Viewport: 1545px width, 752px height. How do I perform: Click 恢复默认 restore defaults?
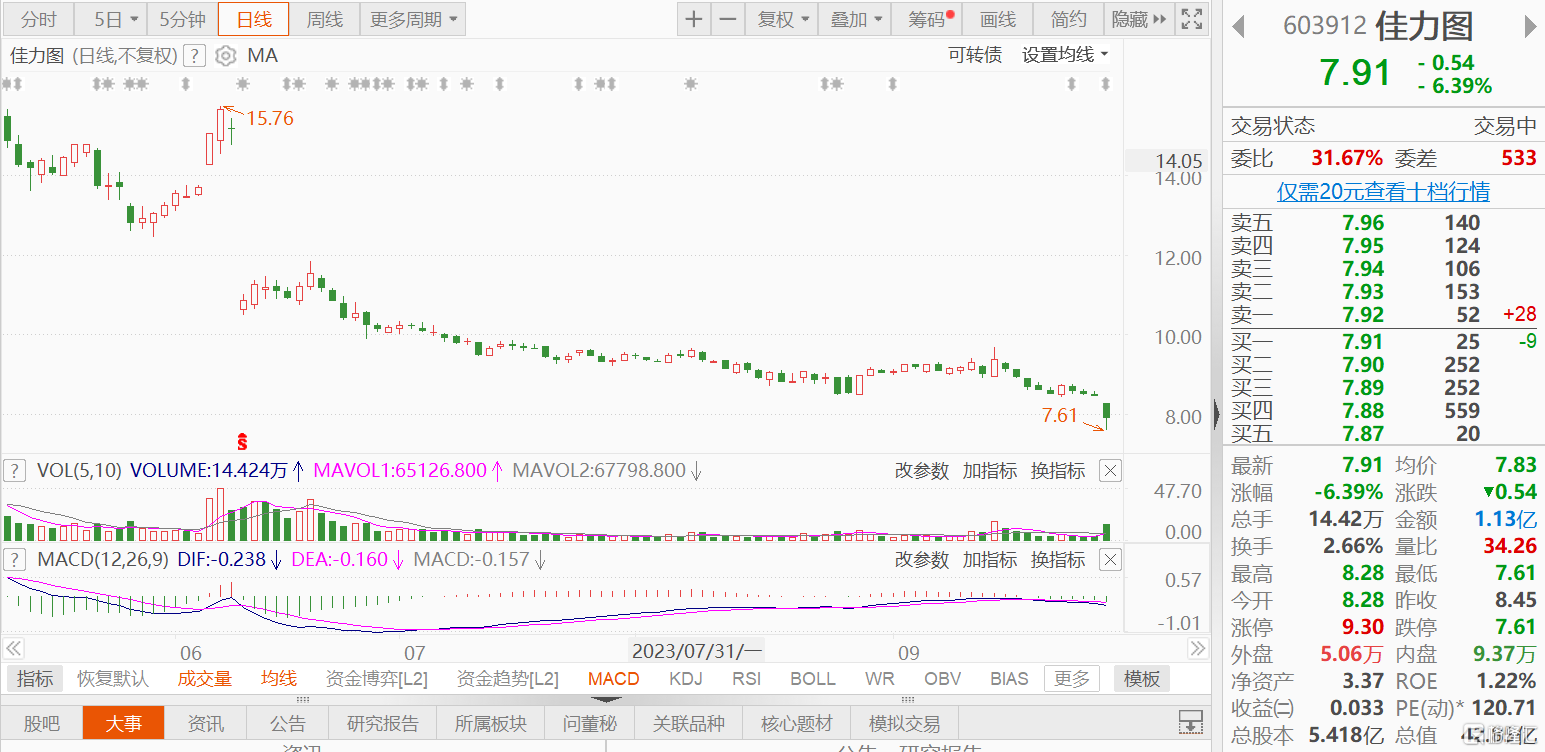click(113, 679)
